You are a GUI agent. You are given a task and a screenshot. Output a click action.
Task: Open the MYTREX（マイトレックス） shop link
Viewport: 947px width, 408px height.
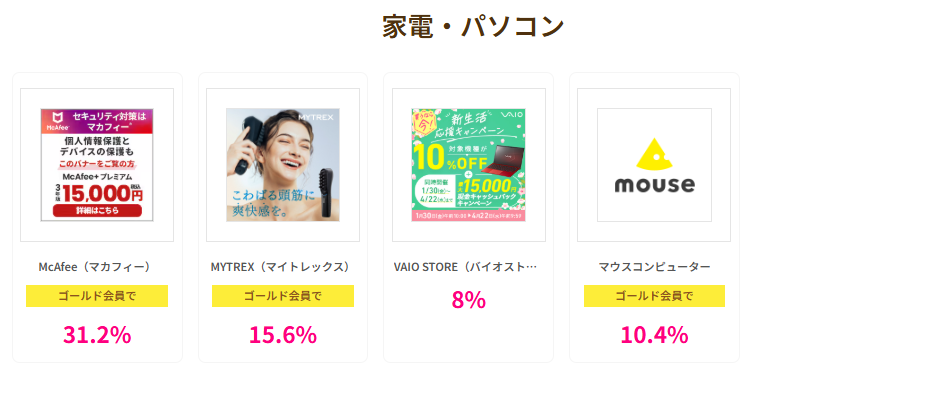click(282, 267)
